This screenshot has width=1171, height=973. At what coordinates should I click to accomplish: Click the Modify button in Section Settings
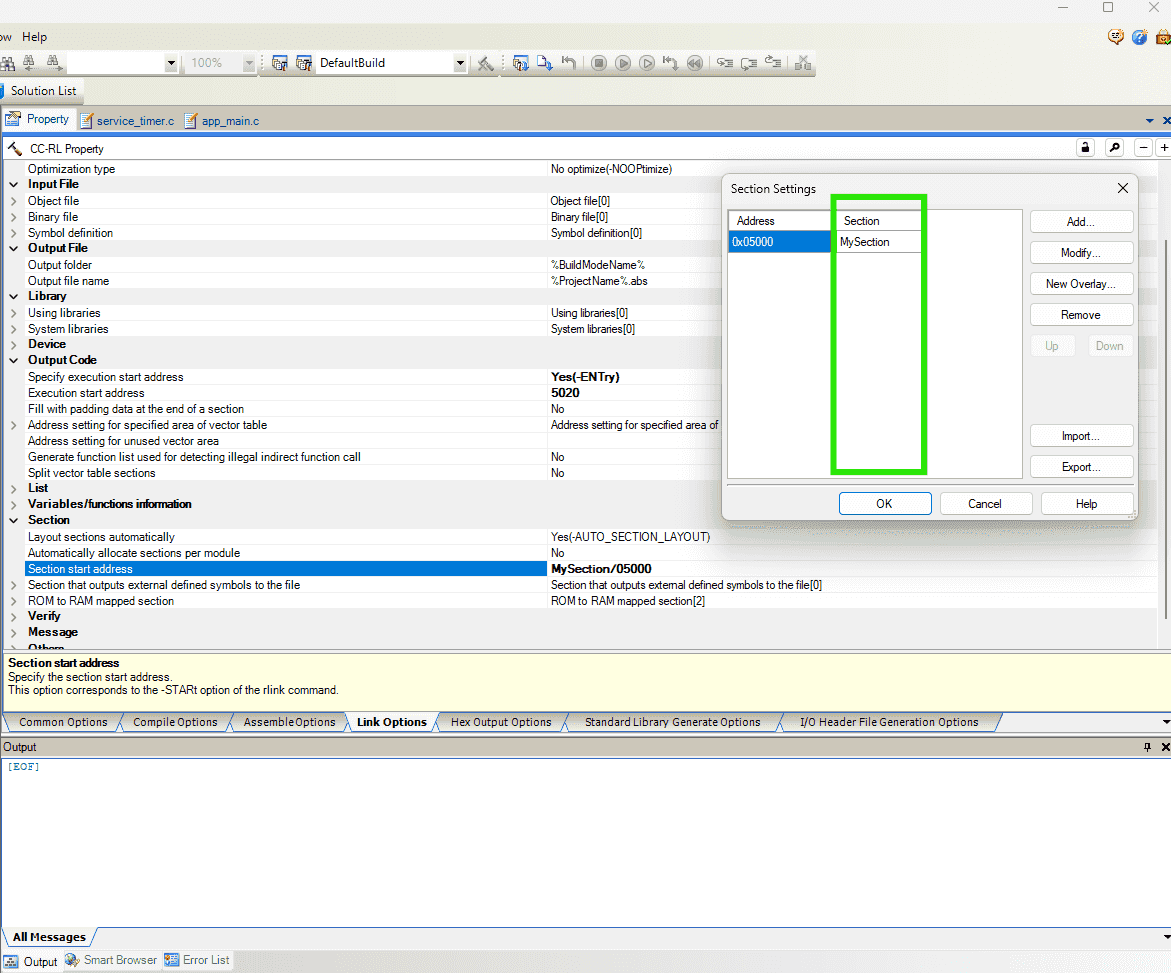1081,252
